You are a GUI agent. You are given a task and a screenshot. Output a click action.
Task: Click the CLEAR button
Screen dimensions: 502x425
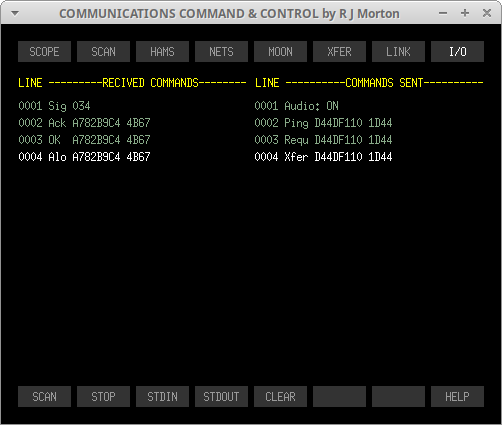coord(280,397)
